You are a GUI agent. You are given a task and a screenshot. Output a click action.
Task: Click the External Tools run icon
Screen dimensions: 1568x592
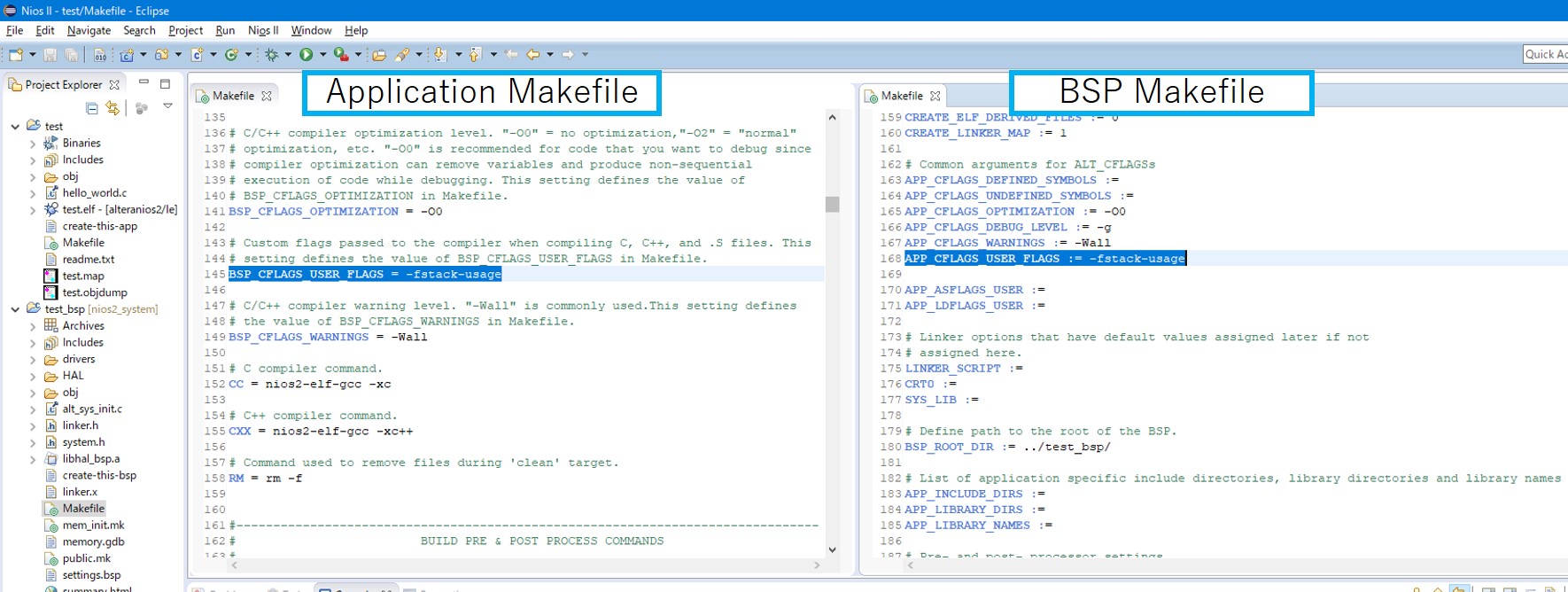[341, 55]
